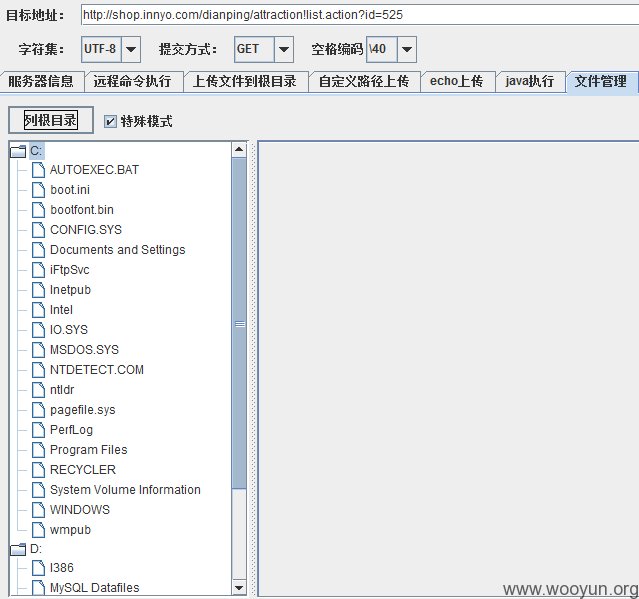
Task: Select the MySQL Datafiles entry text
Action: point(95,588)
